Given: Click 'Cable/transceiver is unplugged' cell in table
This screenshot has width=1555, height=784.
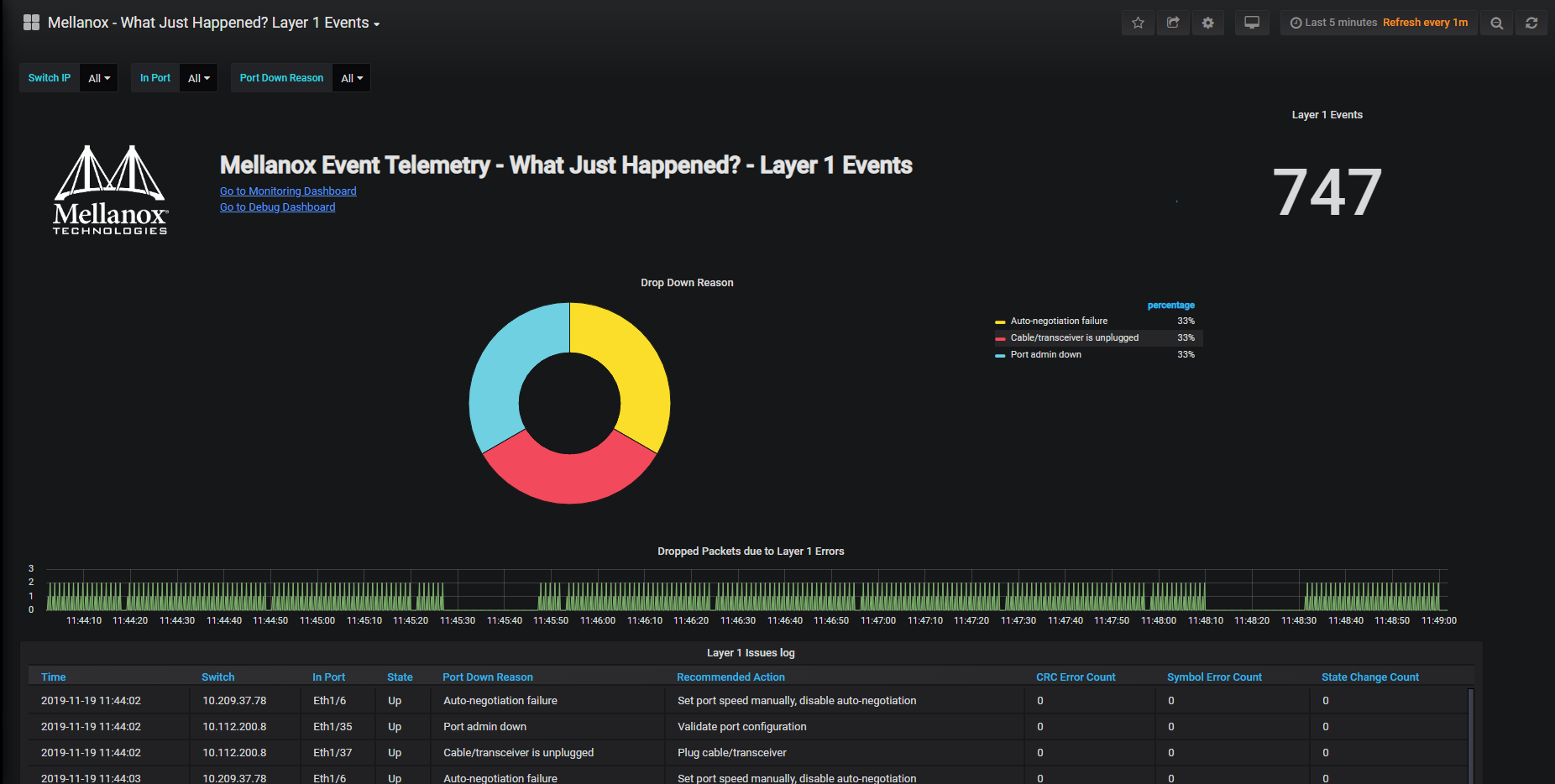Looking at the screenshot, I should coord(518,753).
